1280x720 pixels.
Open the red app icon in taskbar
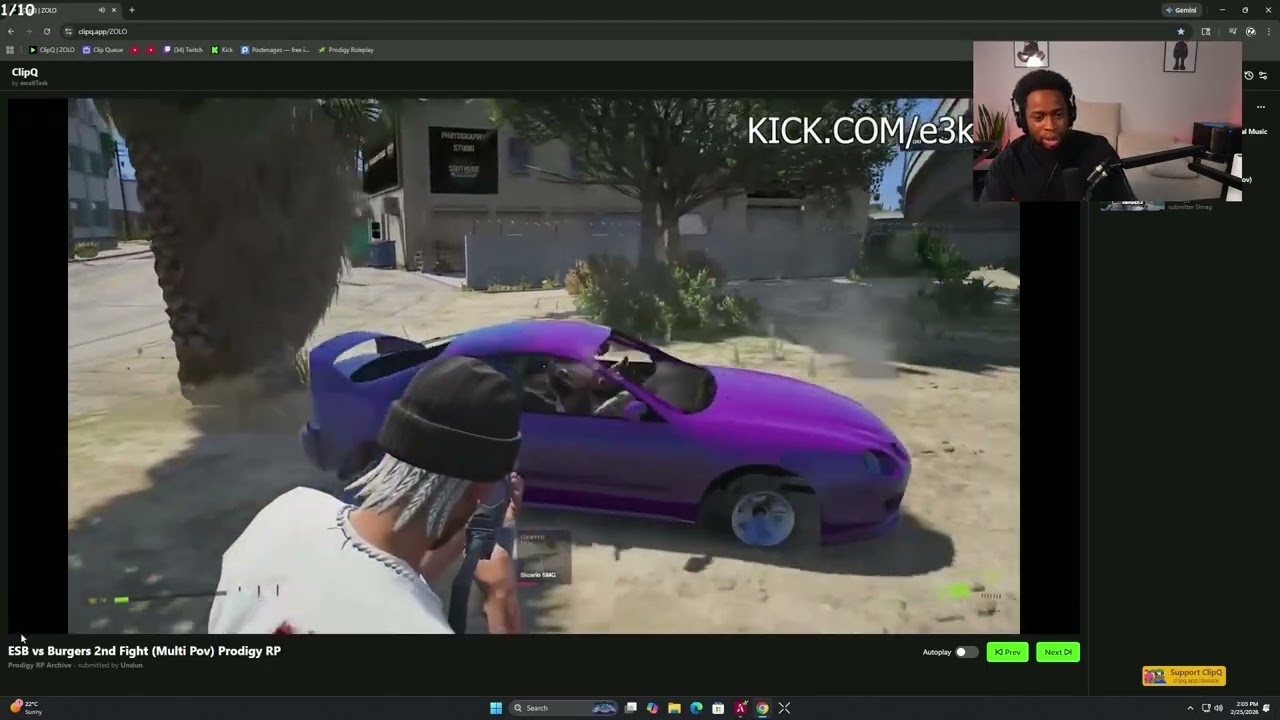[740, 708]
